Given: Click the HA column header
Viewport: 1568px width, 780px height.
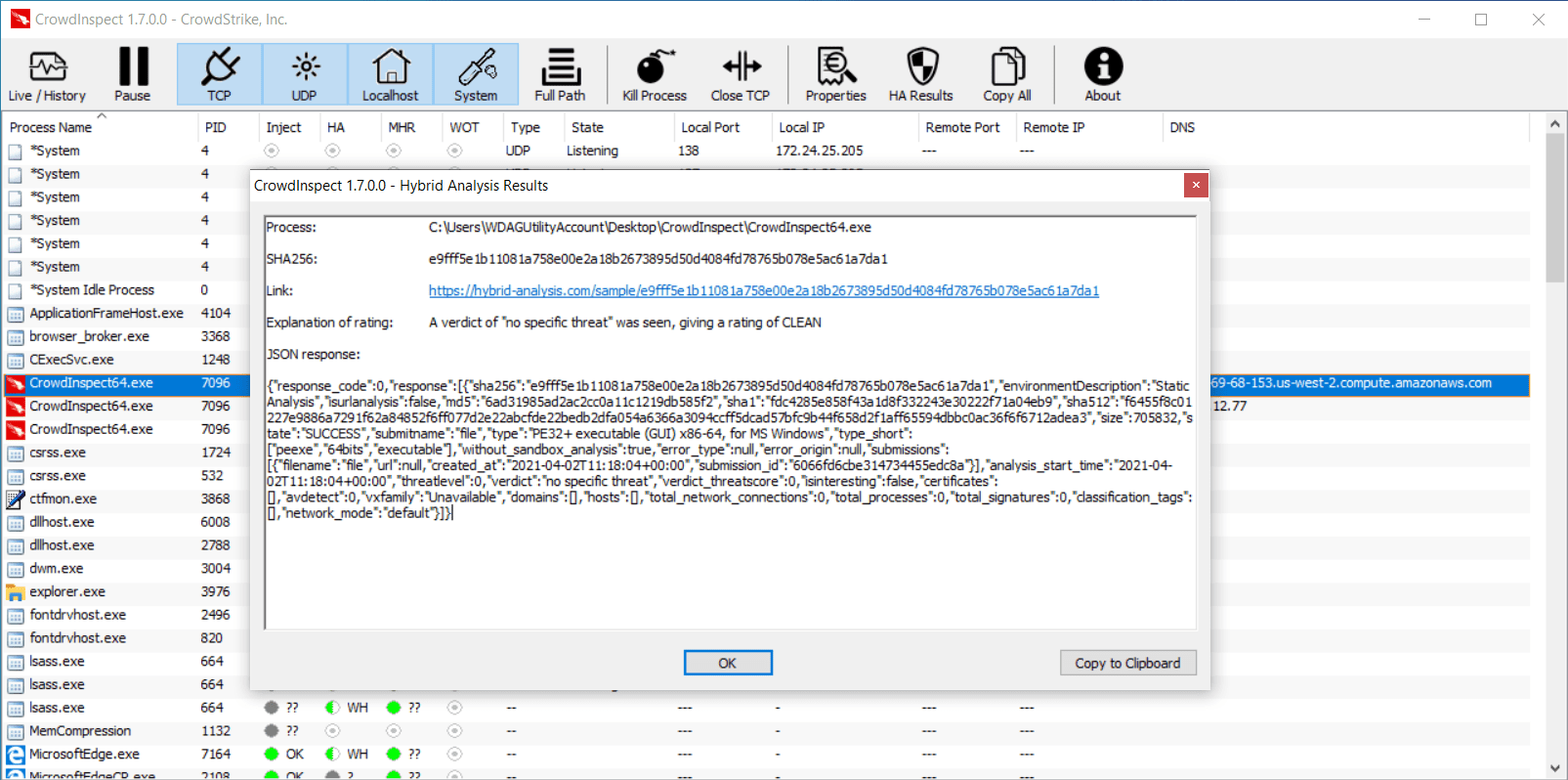Looking at the screenshot, I should pos(350,127).
